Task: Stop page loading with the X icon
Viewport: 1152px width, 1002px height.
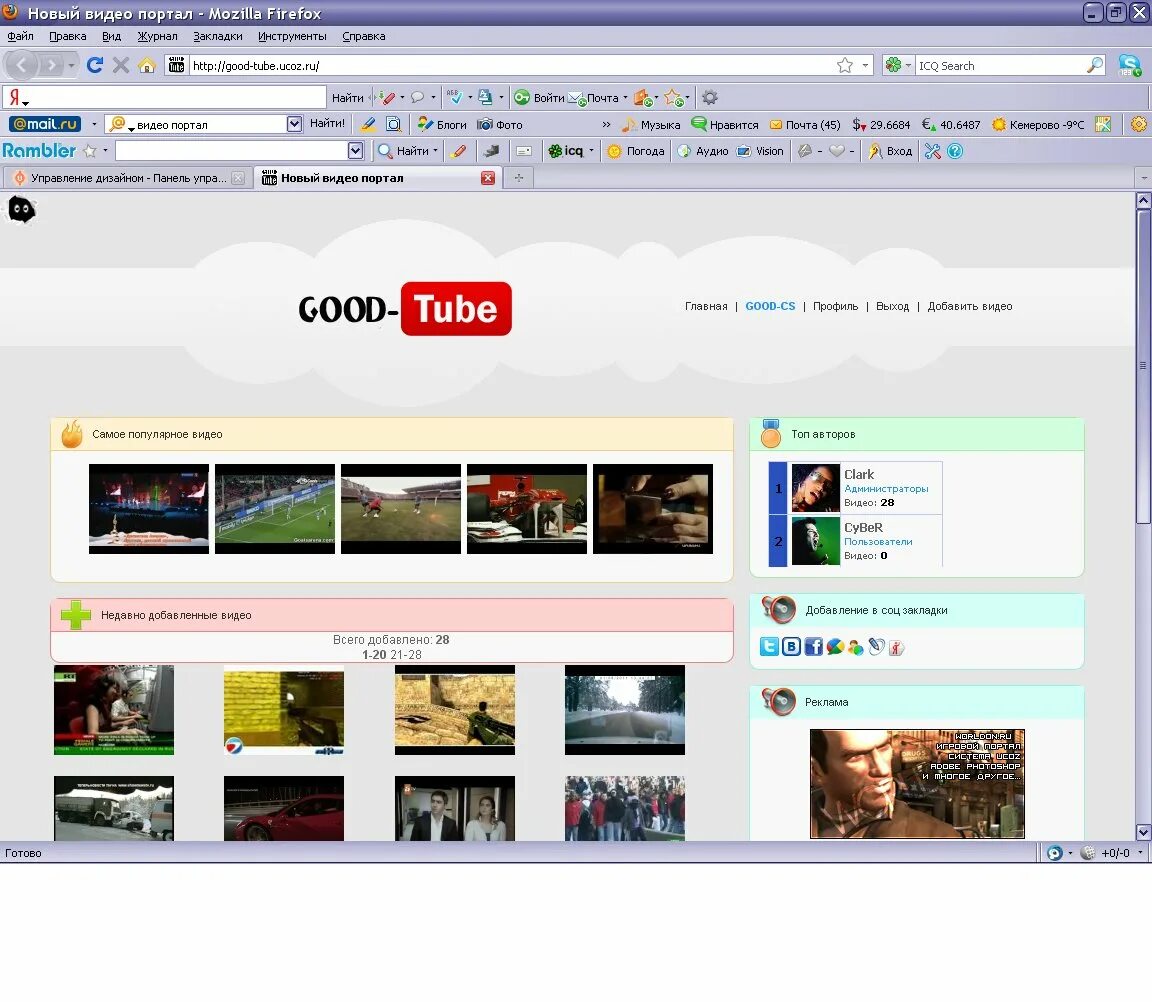Action: pyautogui.click(x=120, y=65)
